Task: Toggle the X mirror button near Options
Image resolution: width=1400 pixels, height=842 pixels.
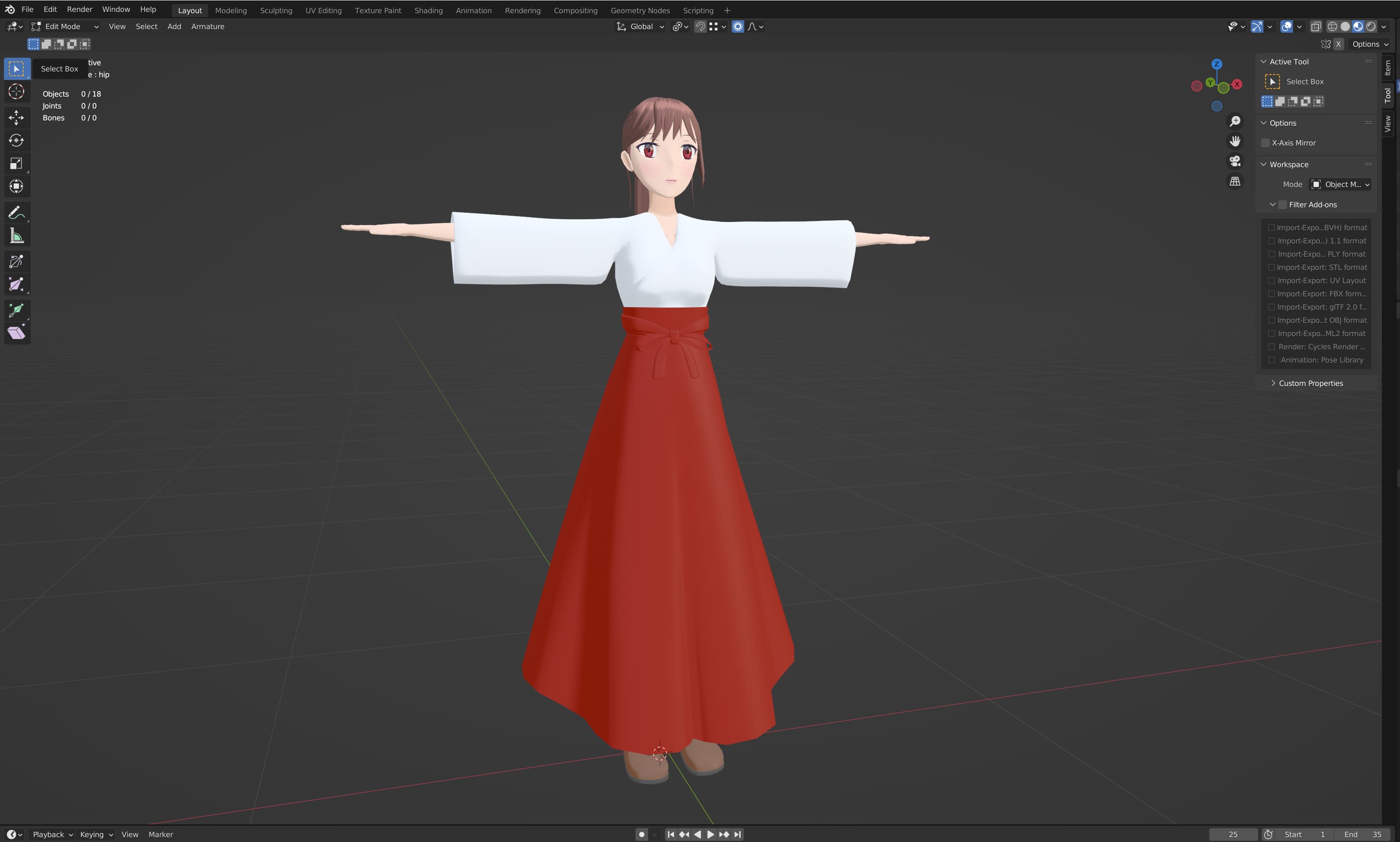Action: [1339, 44]
